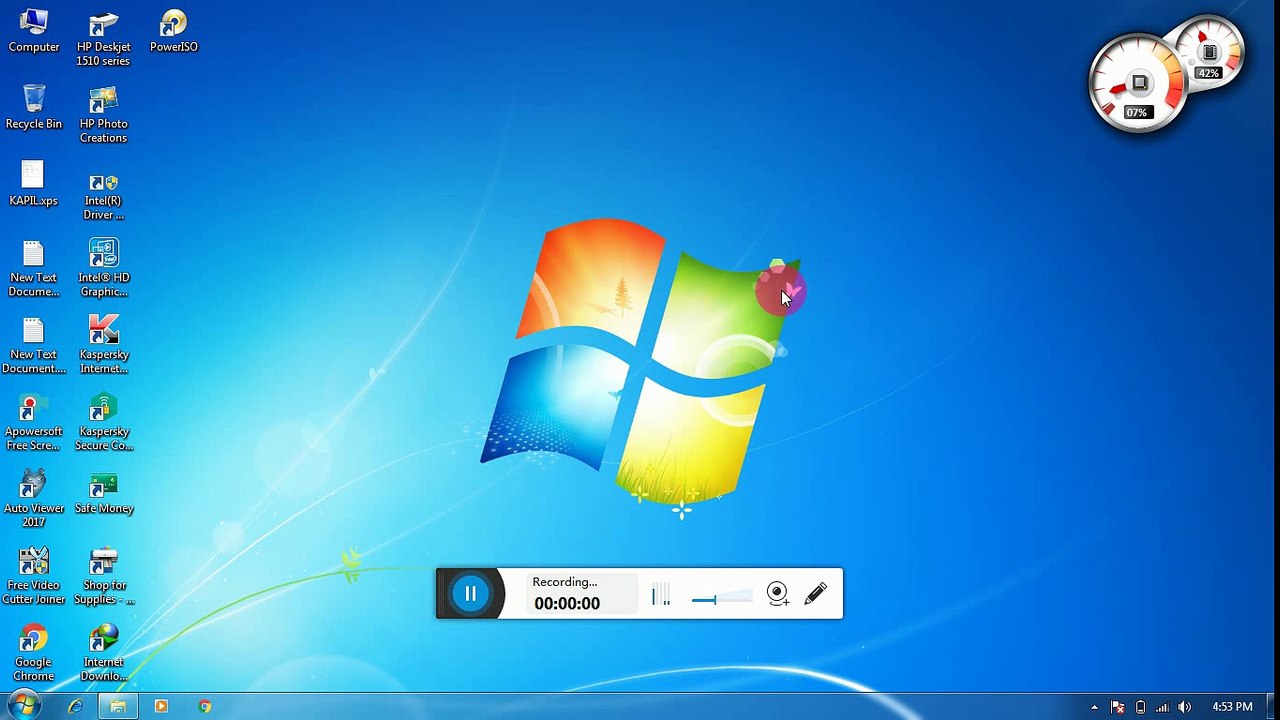1280x720 pixels.
Task: Select the Auto Viewer 2017 shortcut
Action: (34, 499)
